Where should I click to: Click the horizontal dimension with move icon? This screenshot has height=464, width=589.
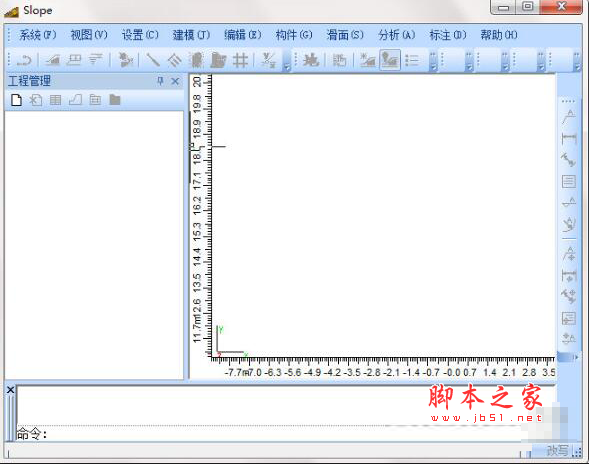click(x=569, y=275)
